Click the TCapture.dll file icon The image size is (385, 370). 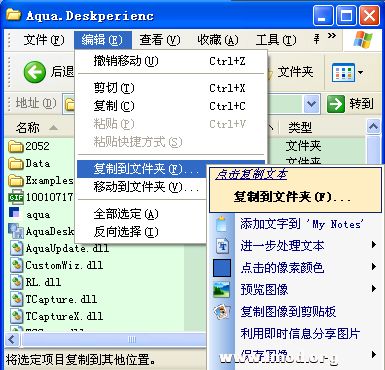click(x=16, y=299)
